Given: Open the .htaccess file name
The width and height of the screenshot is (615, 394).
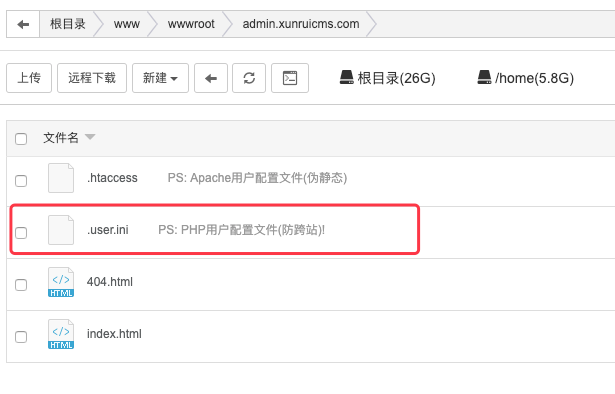Looking at the screenshot, I should 112,178.
